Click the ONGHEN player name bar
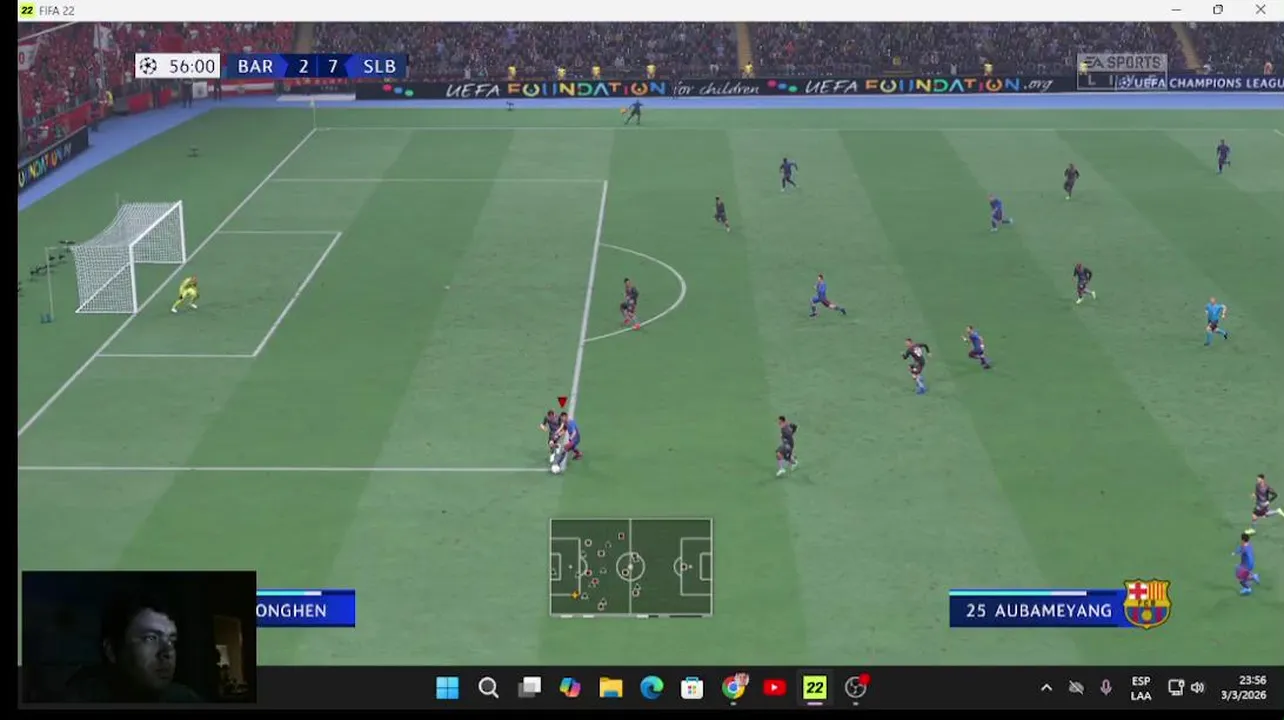The height and width of the screenshot is (720, 1284). tap(305, 610)
